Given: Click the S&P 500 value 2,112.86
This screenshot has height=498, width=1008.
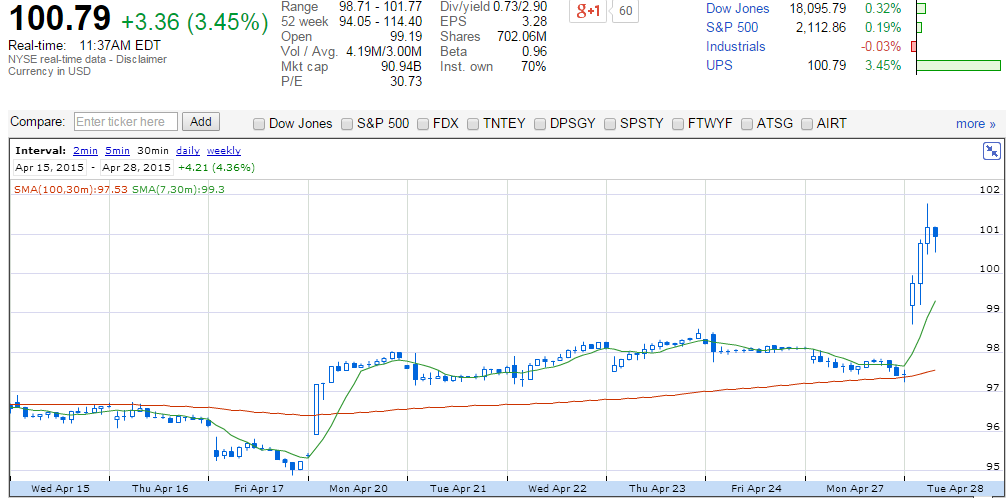Looking at the screenshot, I should click(x=820, y=28).
